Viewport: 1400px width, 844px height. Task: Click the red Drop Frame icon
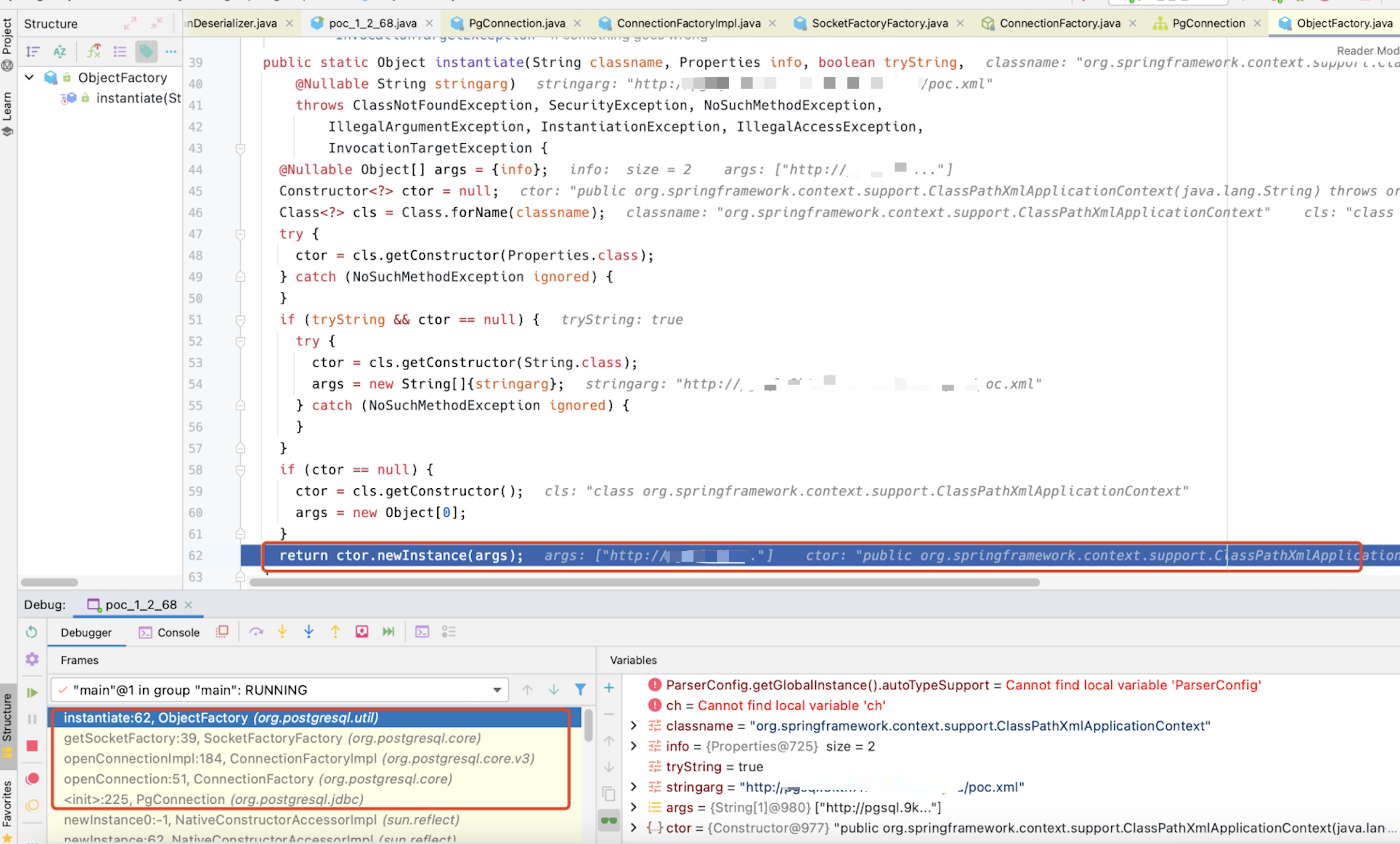[362, 632]
